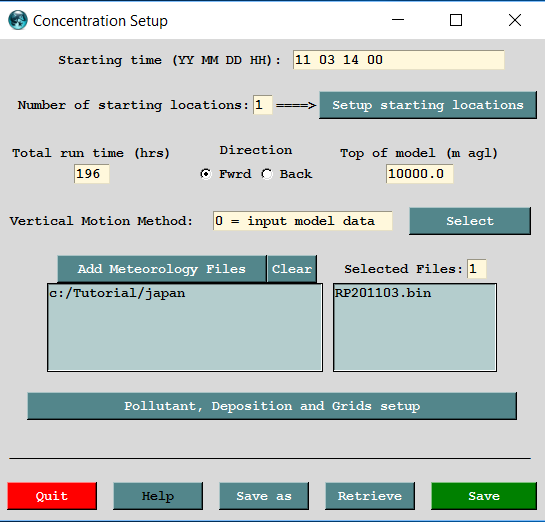545x522 pixels.
Task: Open the Help button
Action: 158,496
